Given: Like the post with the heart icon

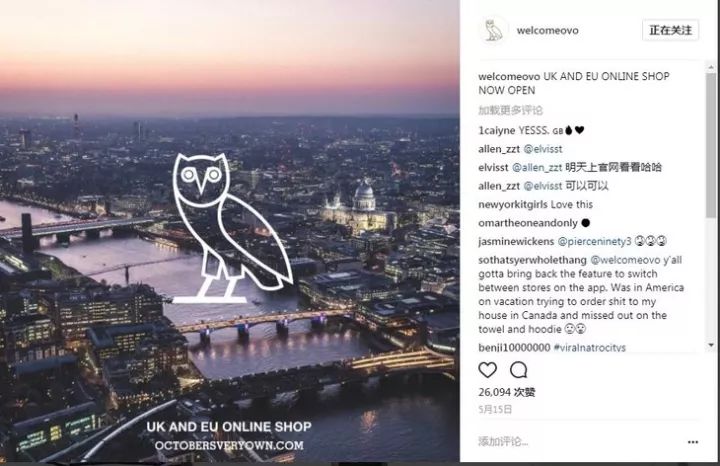Looking at the screenshot, I should (487, 370).
